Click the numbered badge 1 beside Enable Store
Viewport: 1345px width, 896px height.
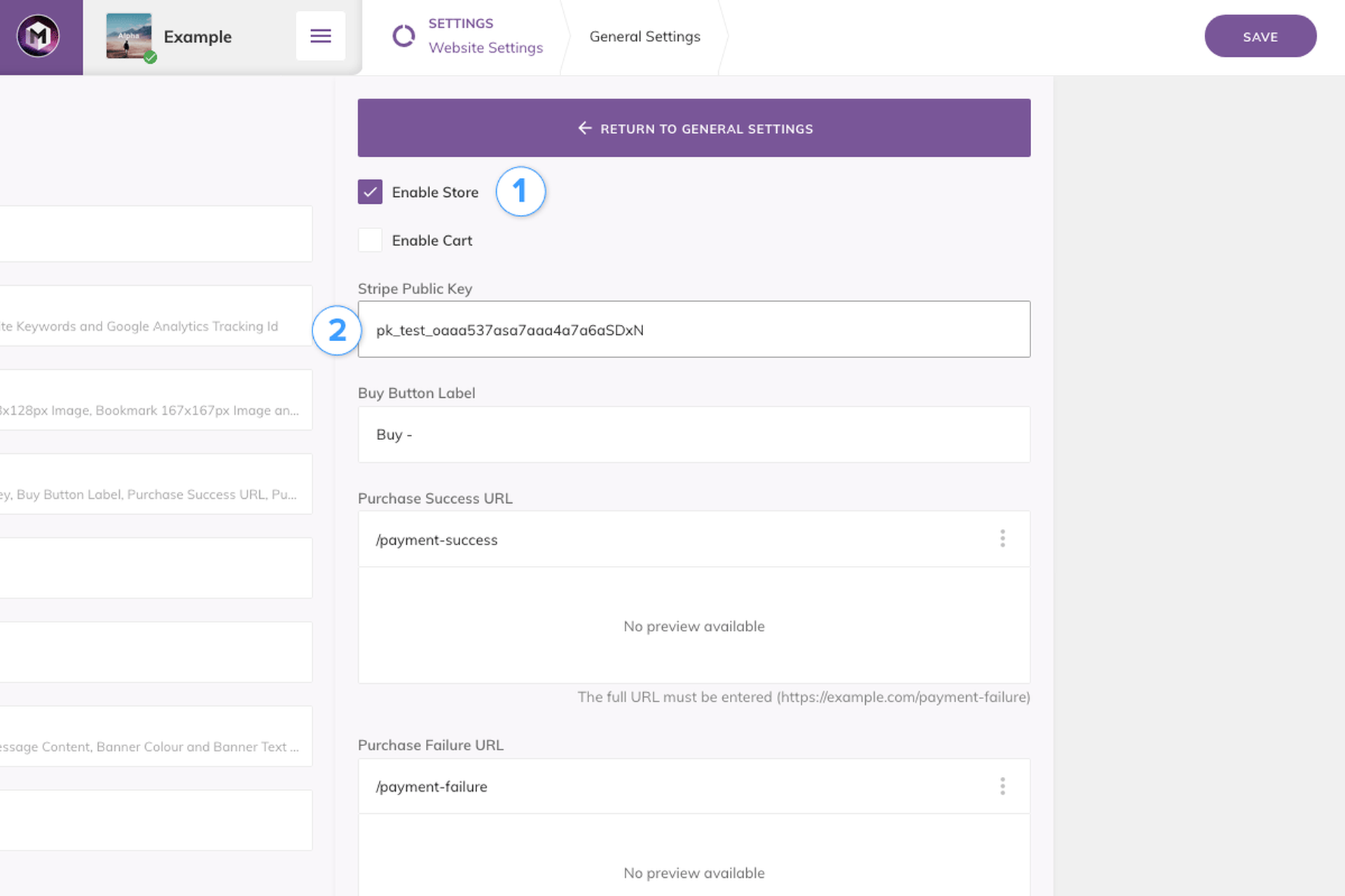[x=520, y=192]
